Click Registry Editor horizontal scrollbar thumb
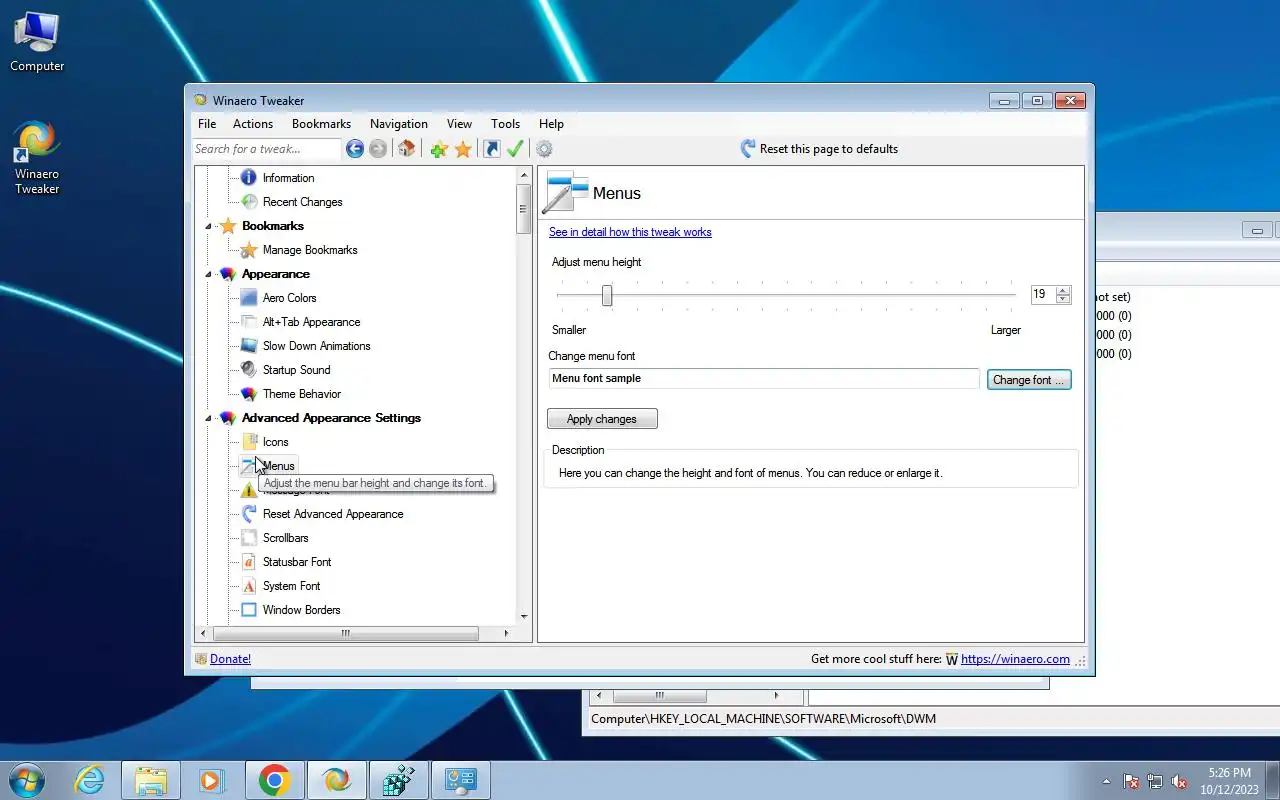 (659, 695)
